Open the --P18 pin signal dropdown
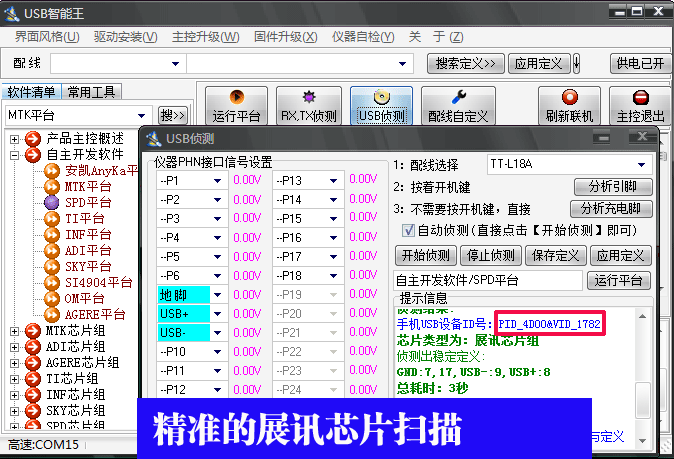Viewport: 674px width, 459px height. pos(334,276)
